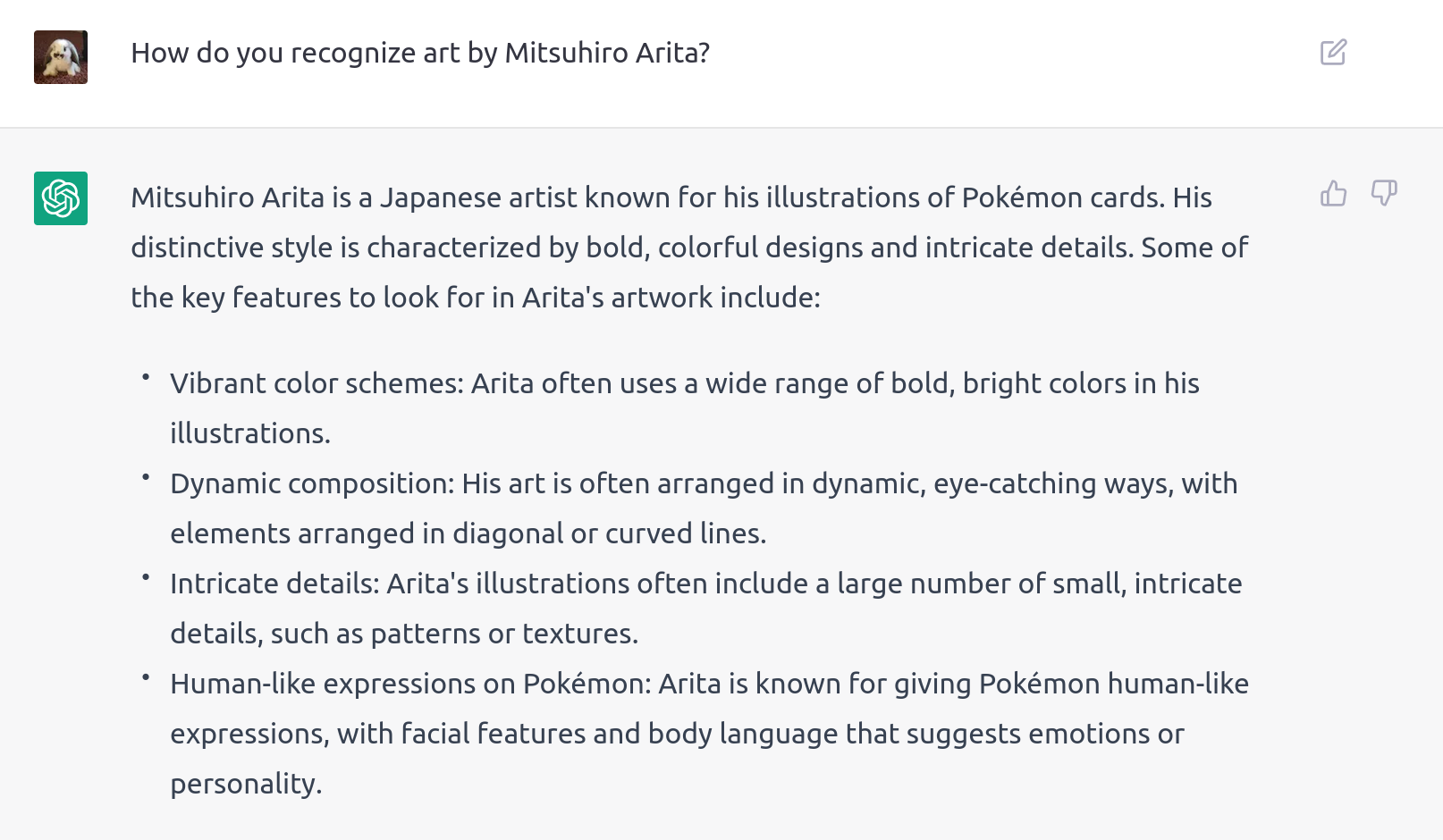This screenshot has height=840, width=1443.
Task: Click the phrase 'patterns or textures'
Action: [504, 634]
